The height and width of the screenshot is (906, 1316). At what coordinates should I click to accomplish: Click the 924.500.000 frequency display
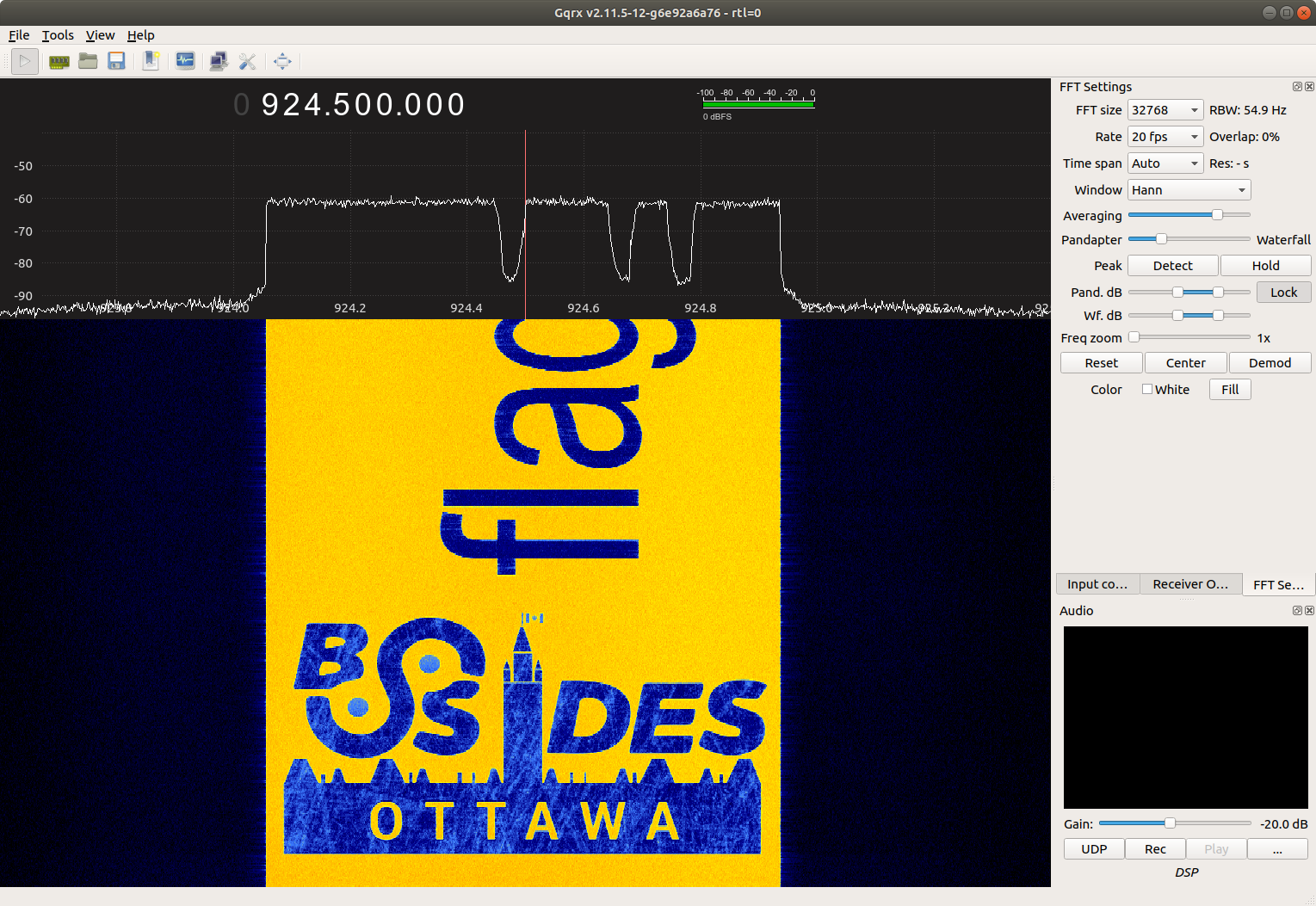[x=362, y=104]
